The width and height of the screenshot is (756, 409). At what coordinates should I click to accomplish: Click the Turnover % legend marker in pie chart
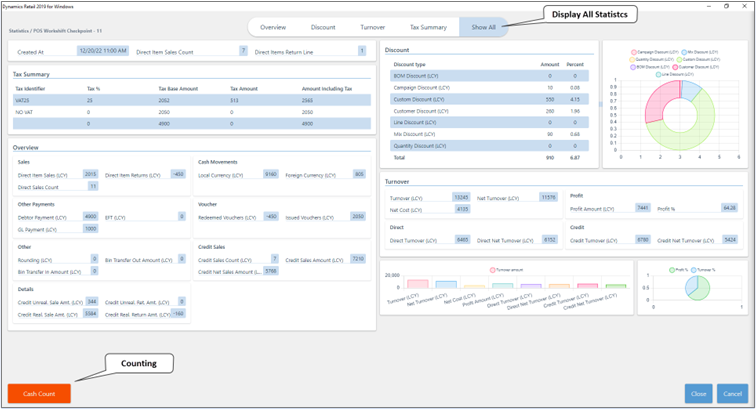[x=694, y=270]
